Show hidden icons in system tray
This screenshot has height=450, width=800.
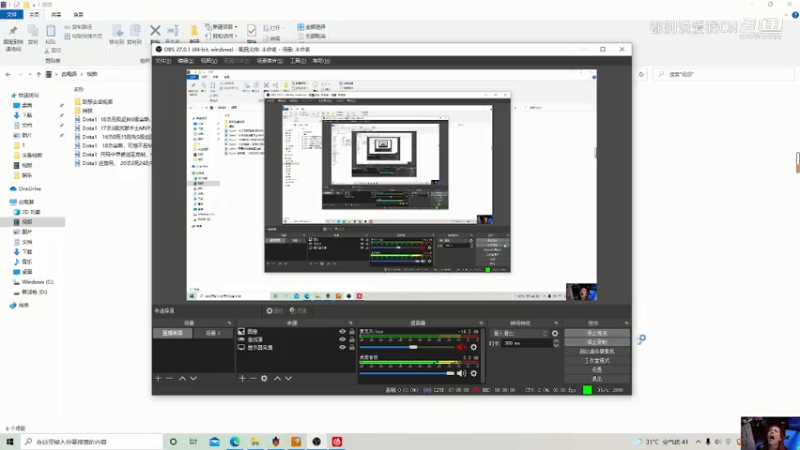698,442
